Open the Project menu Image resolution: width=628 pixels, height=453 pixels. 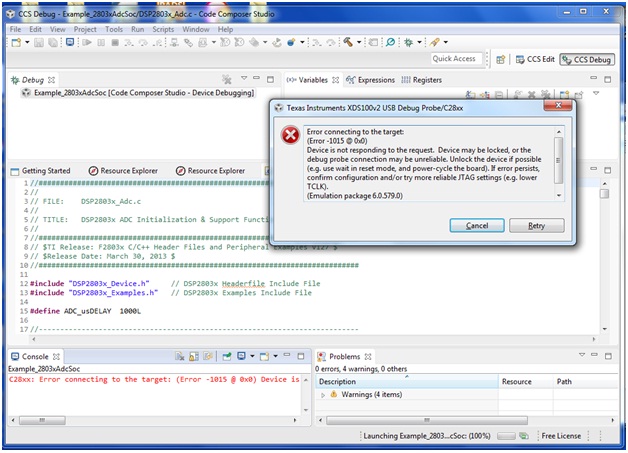click(x=85, y=29)
